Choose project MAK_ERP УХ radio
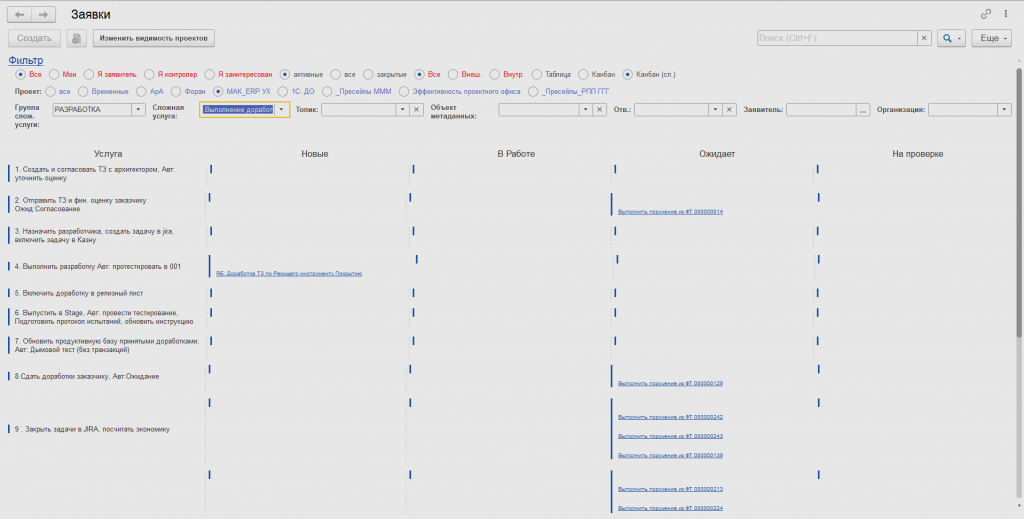 (x=218, y=91)
